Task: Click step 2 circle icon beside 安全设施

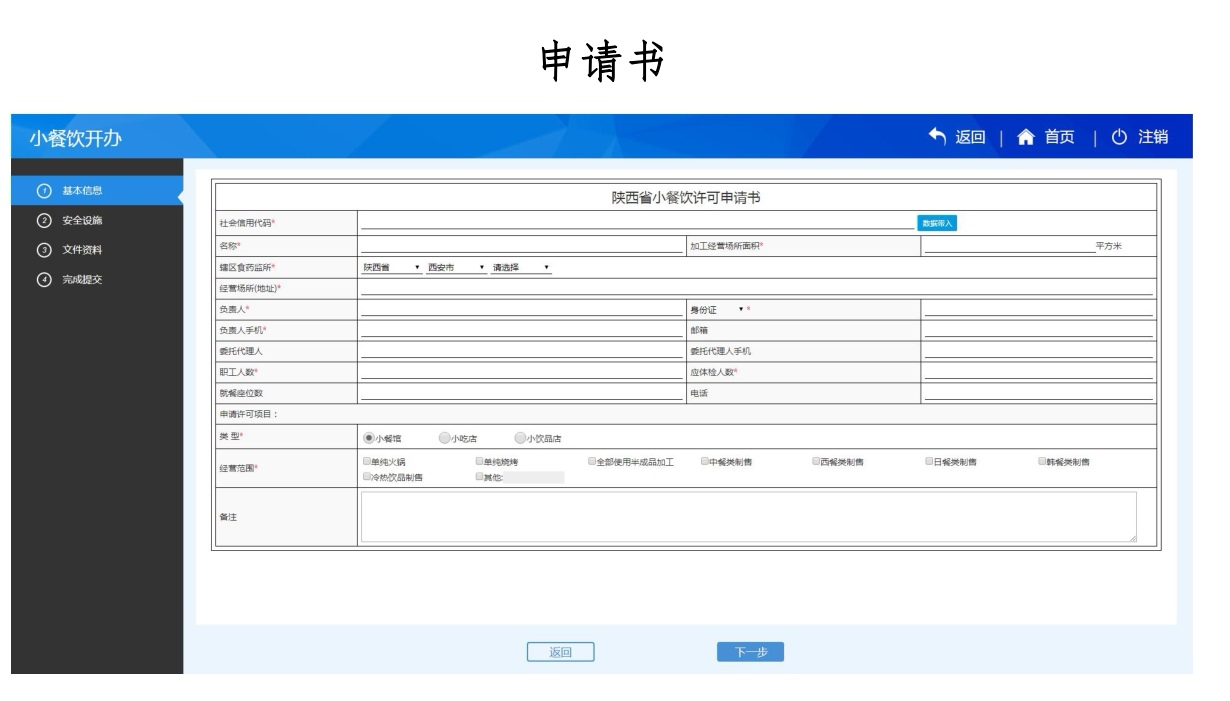Action: [x=43, y=220]
